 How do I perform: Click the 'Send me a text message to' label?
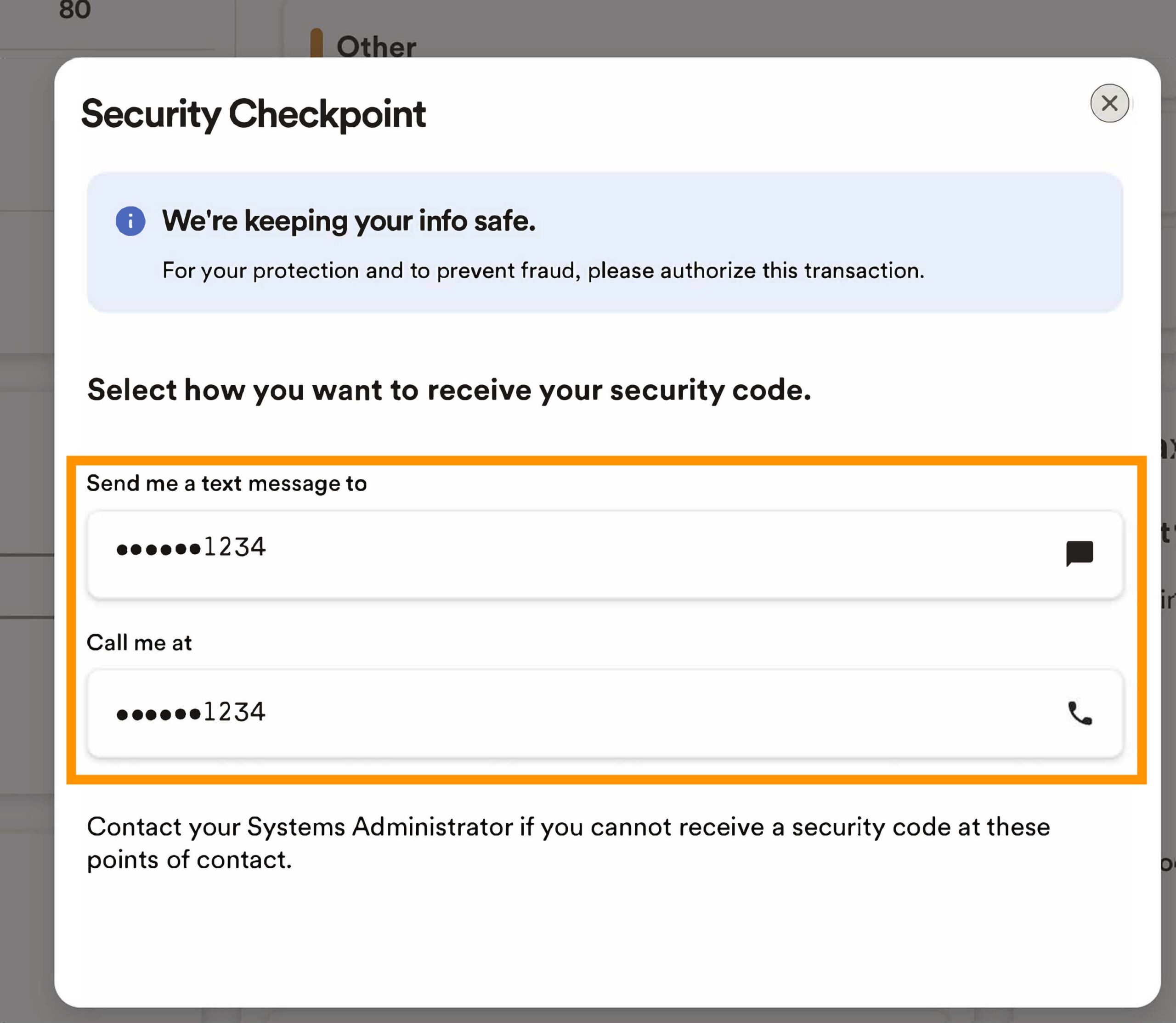click(226, 483)
